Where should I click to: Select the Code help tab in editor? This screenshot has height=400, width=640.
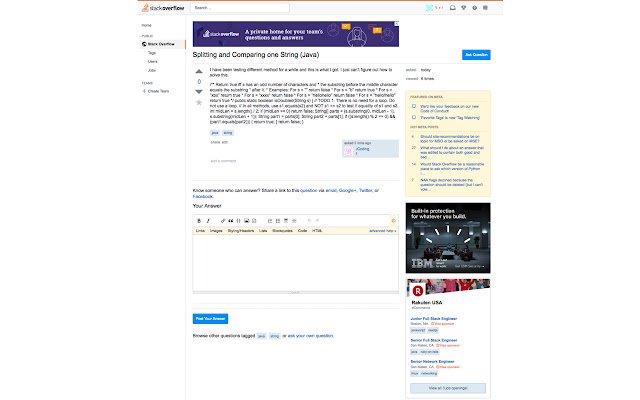pyautogui.click(x=302, y=231)
